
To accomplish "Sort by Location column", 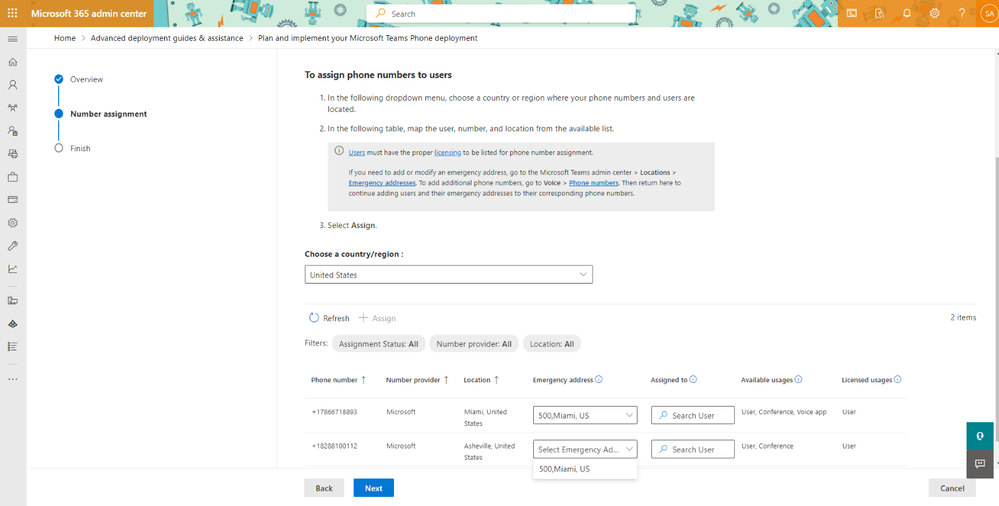I will pyautogui.click(x=481, y=380).
